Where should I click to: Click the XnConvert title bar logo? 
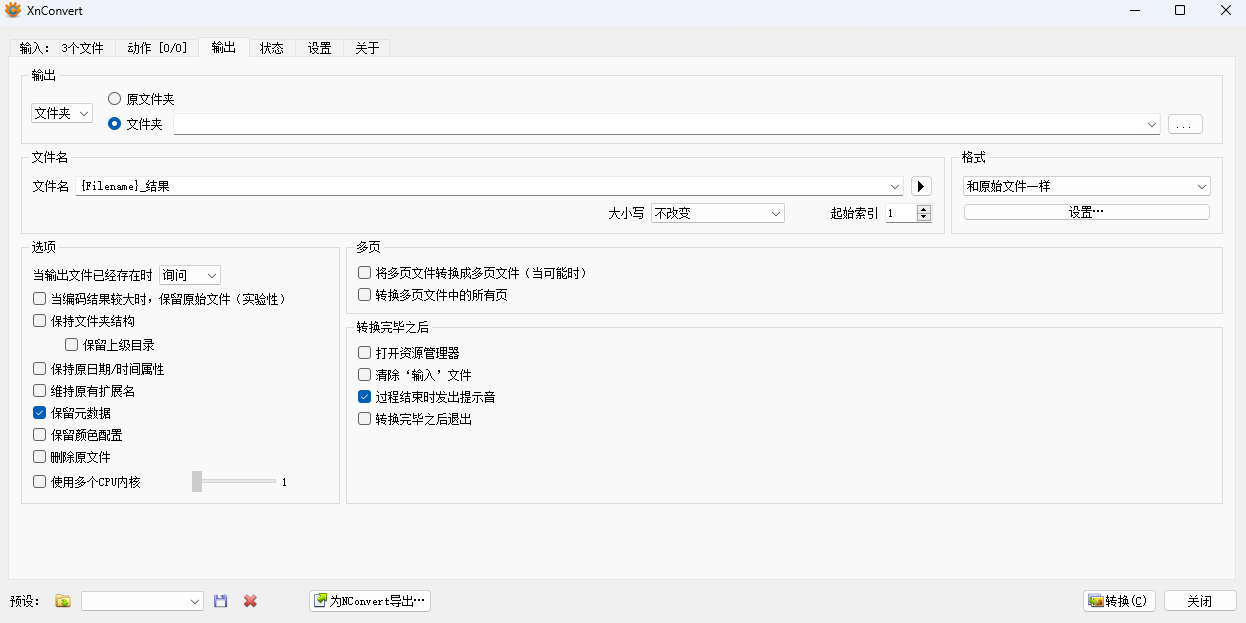tap(10, 10)
